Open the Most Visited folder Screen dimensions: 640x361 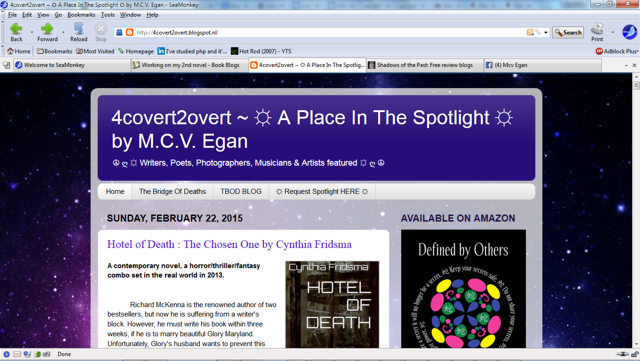(x=95, y=51)
